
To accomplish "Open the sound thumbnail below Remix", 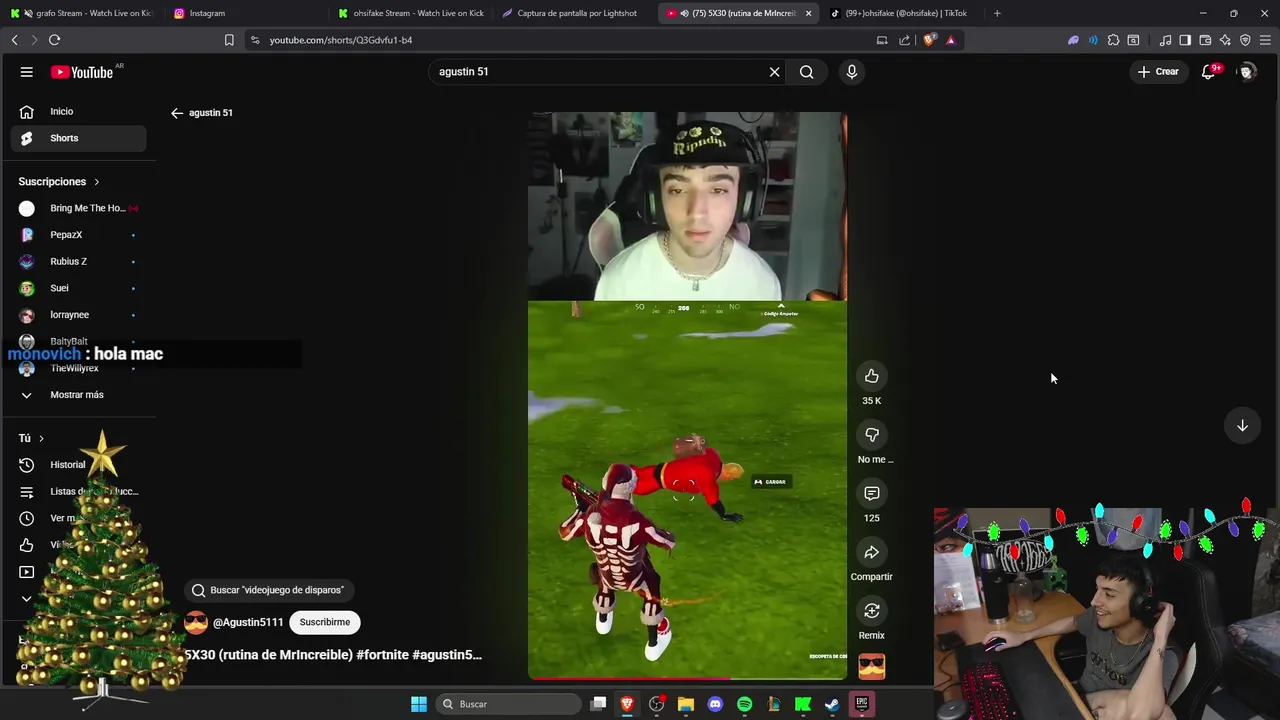I will pyautogui.click(x=872, y=666).
